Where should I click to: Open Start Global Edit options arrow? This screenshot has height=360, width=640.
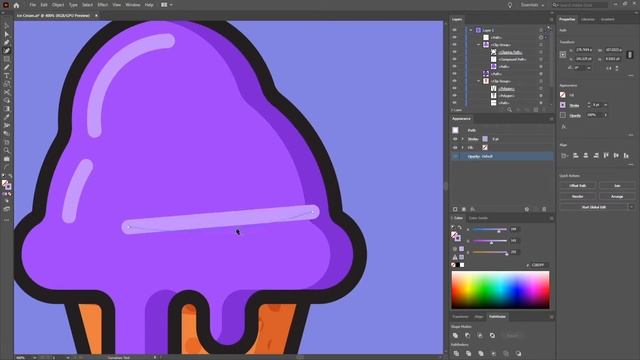pos(631,207)
